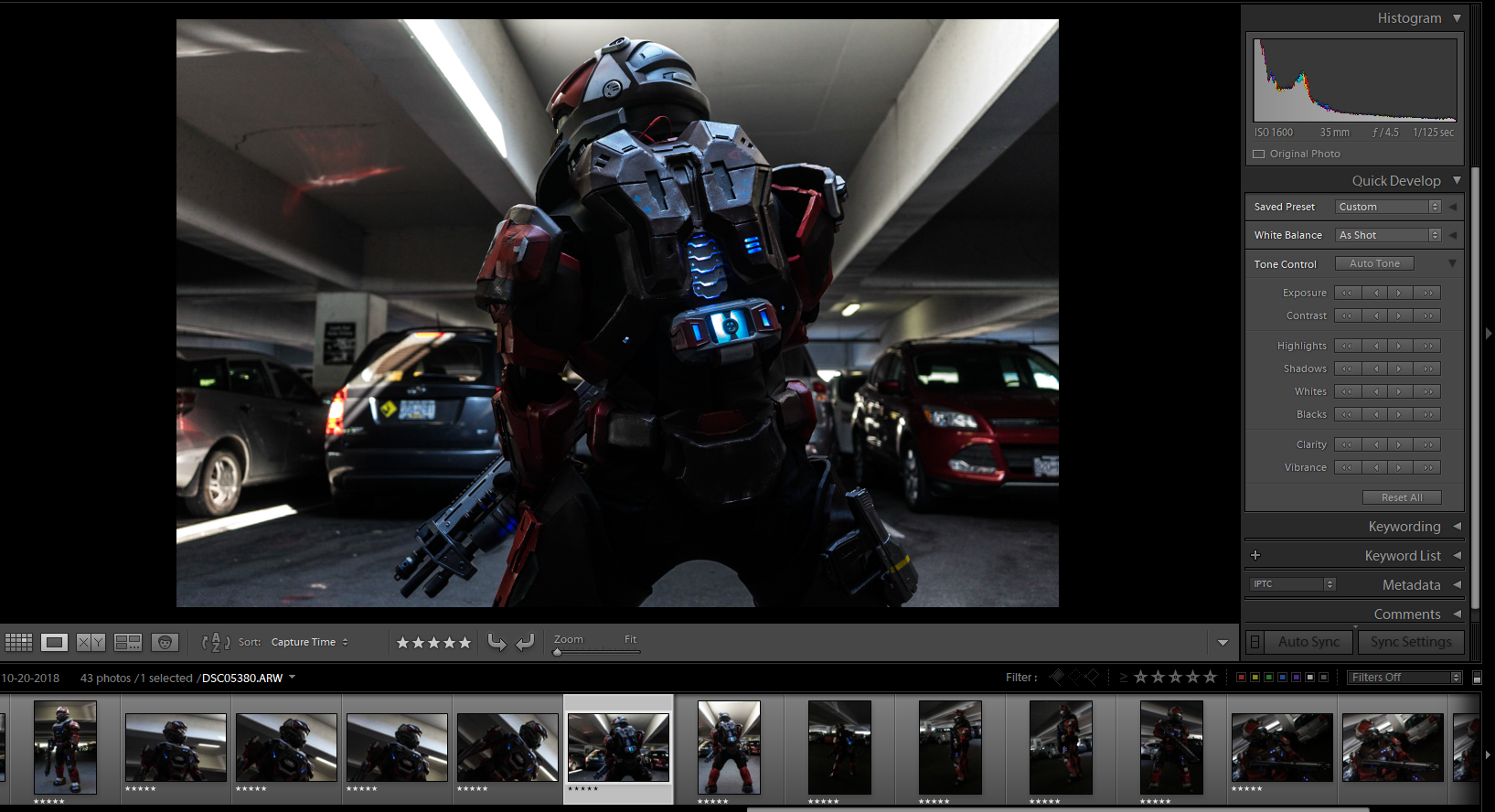This screenshot has height=812, width=1495.
Task: Increase Exposure by one small step
Action: [1399, 293]
